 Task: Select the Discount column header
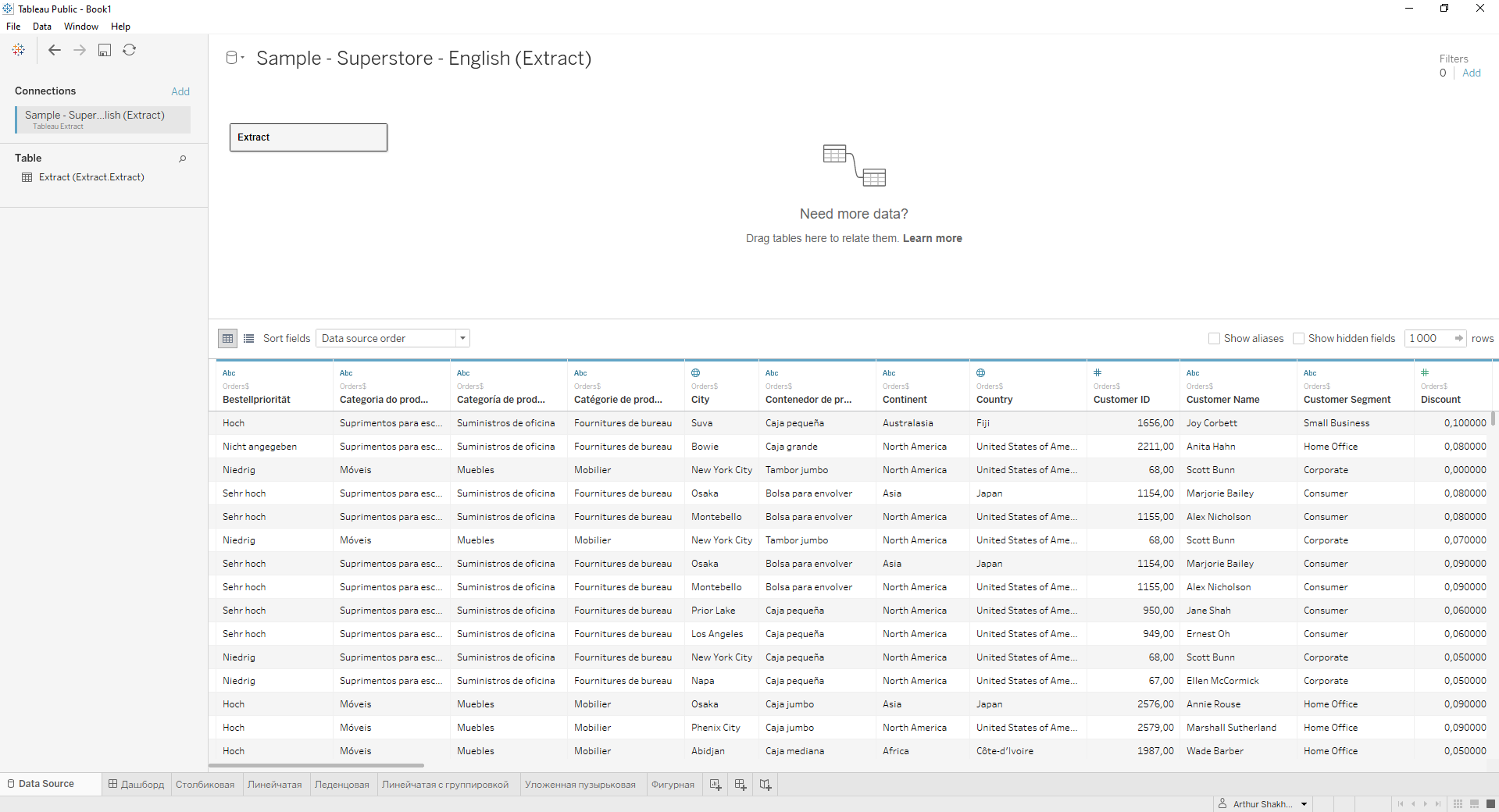click(1453, 386)
